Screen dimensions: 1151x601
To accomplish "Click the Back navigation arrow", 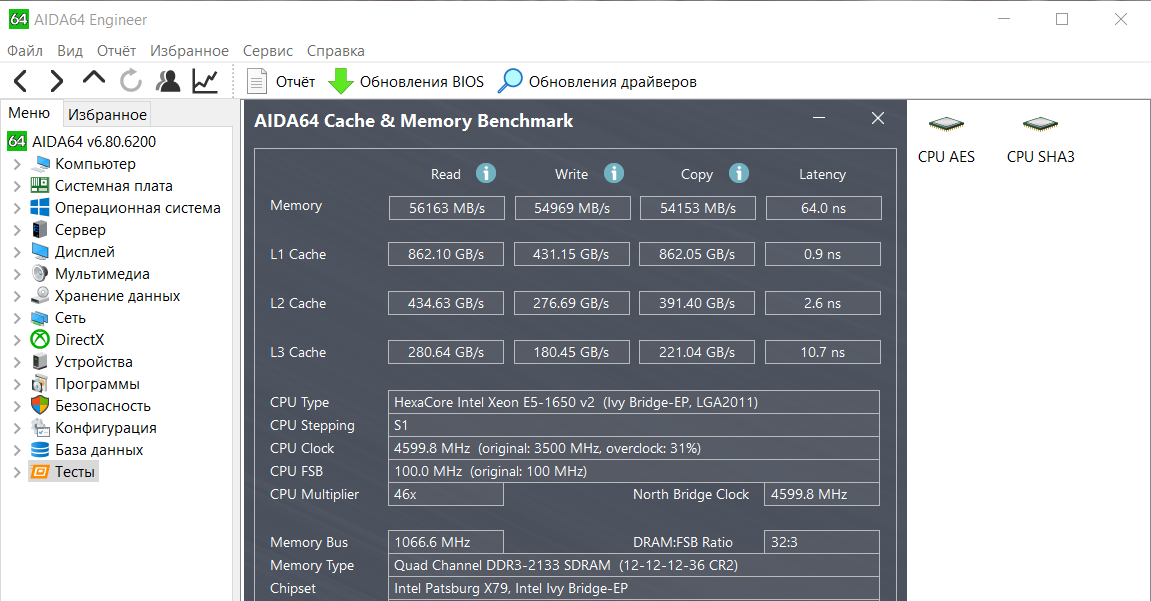I will 21,81.
